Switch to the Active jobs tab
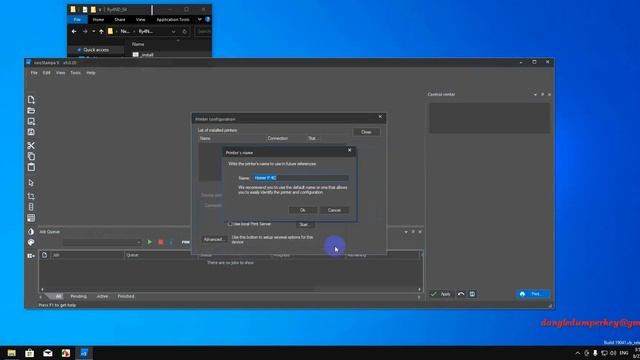This screenshot has width=640, height=360. pos(102,296)
